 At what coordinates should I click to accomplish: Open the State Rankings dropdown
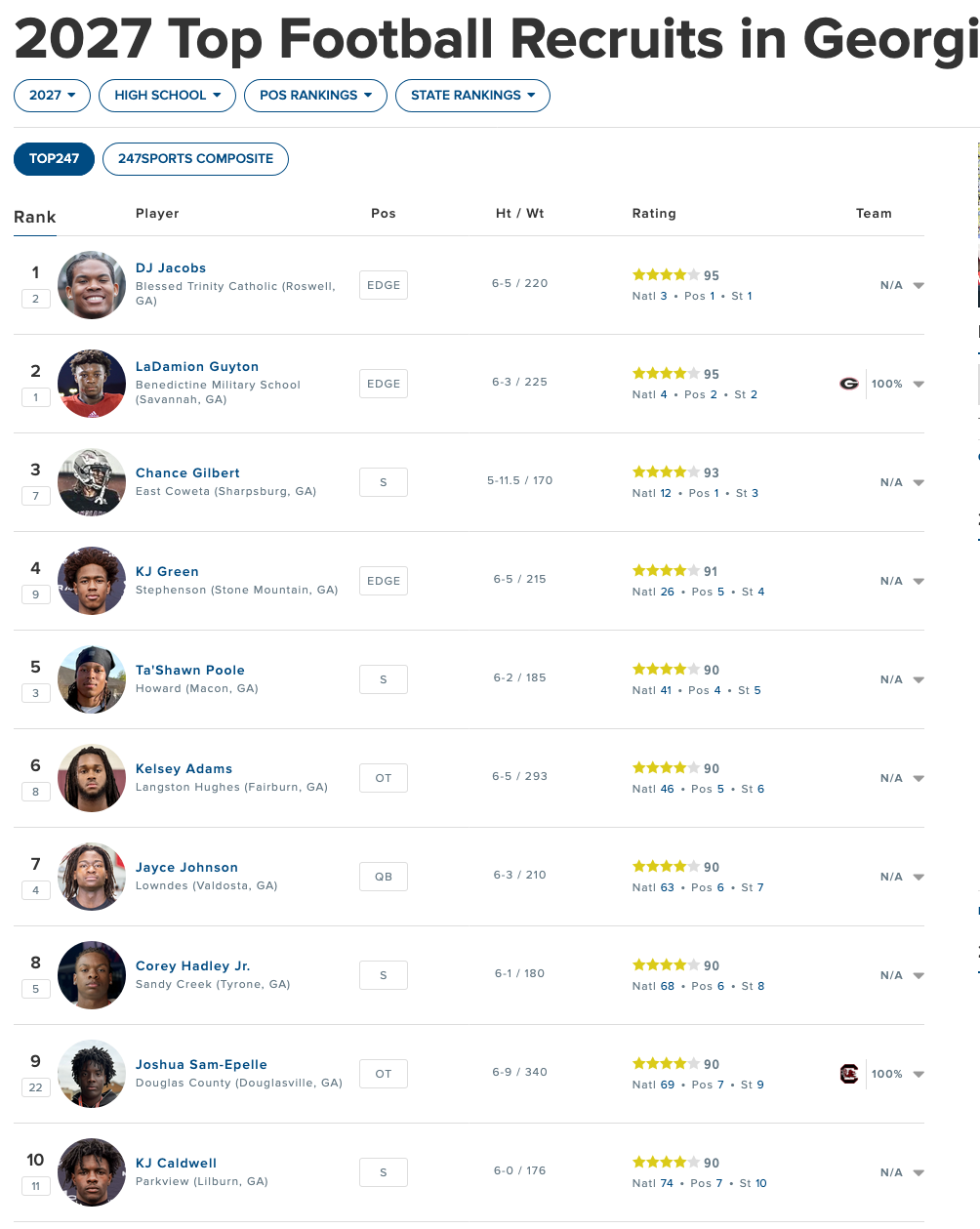pos(472,96)
